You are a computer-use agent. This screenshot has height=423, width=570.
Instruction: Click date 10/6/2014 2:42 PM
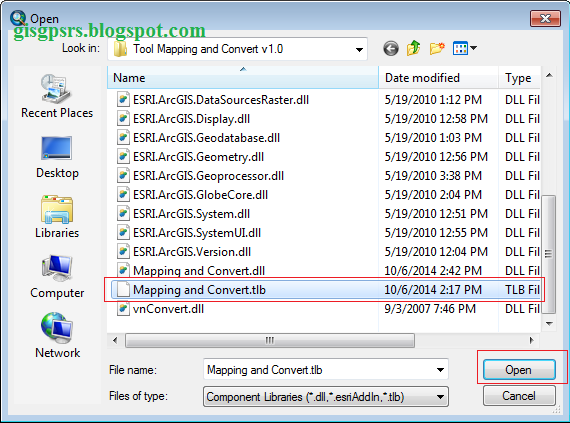click(x=433, y=271)
